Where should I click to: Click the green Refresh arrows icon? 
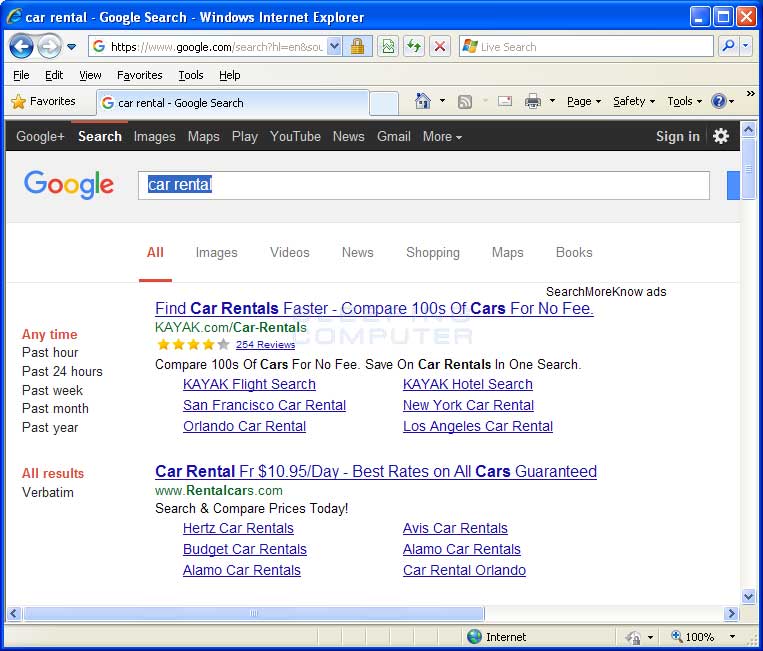click(x=414, y=47)
